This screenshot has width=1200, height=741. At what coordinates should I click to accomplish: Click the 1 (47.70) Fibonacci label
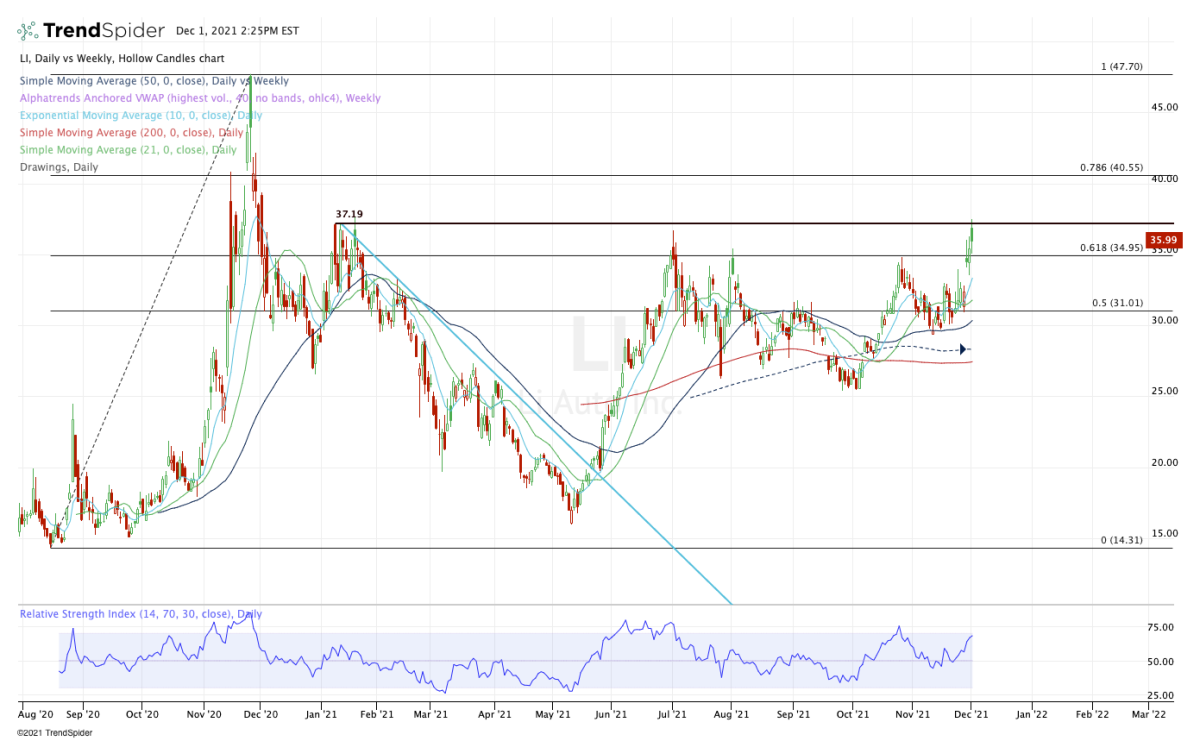pyautogui.click(x=1120, y=67)
